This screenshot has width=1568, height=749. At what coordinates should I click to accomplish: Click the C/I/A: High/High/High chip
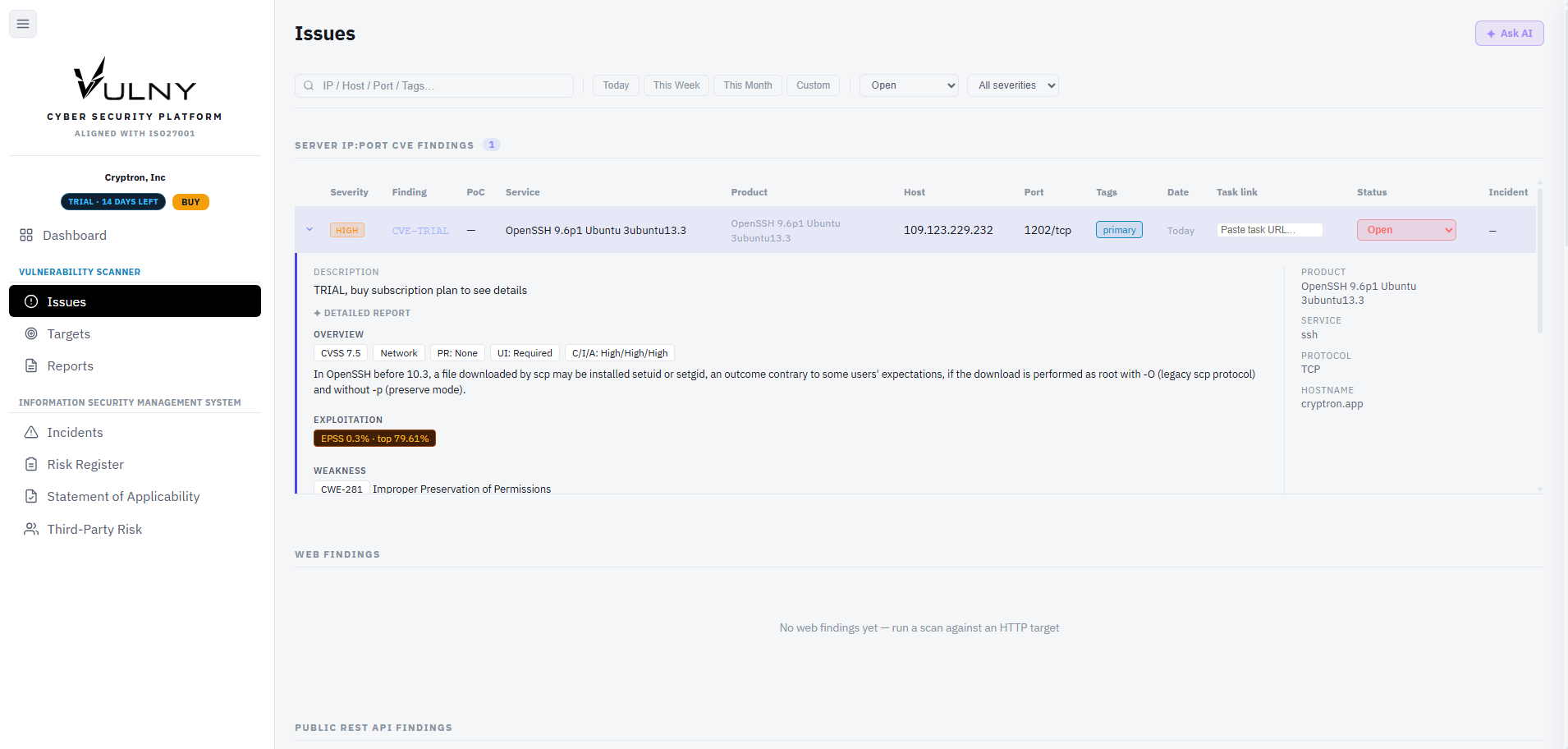click(x=620, y=353)
